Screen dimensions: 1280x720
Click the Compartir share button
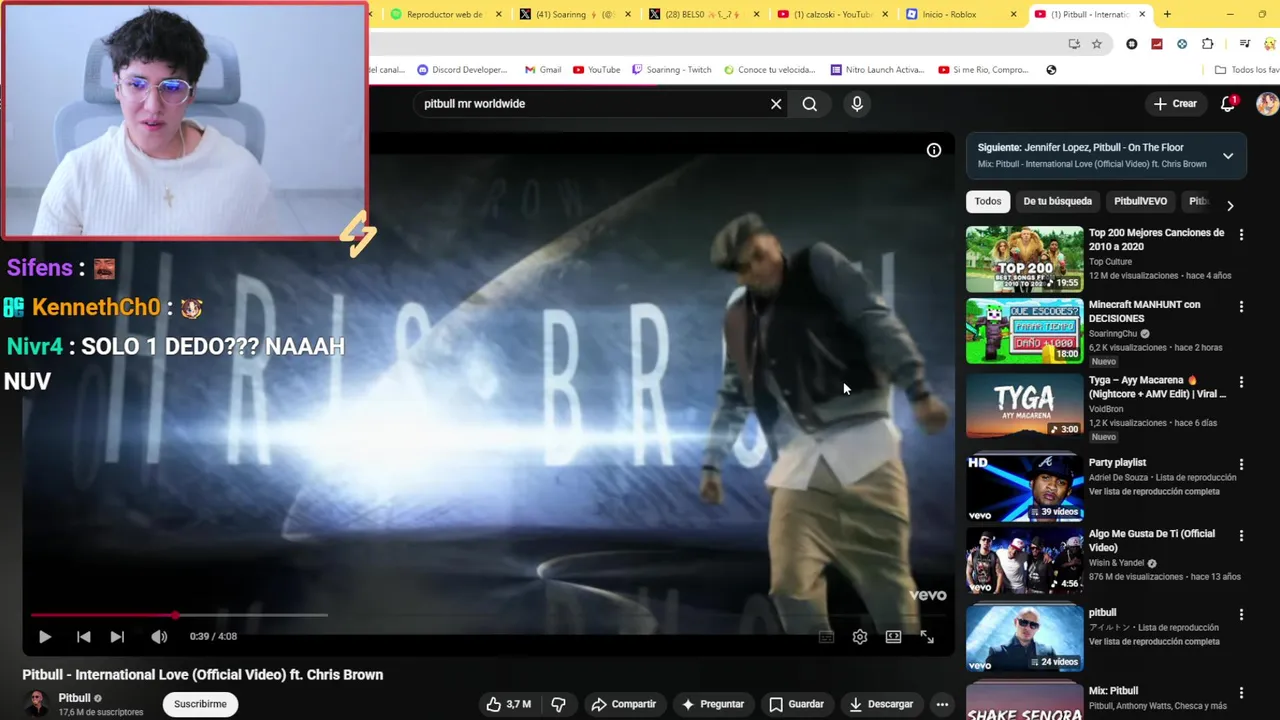(x=623, y=704)
